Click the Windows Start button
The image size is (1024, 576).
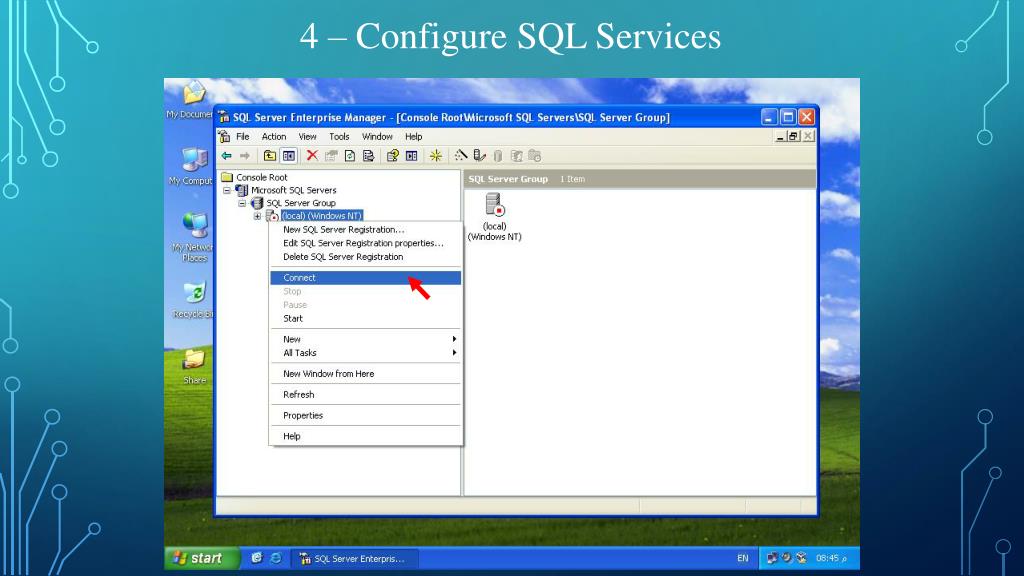click(x=200, y=558)
